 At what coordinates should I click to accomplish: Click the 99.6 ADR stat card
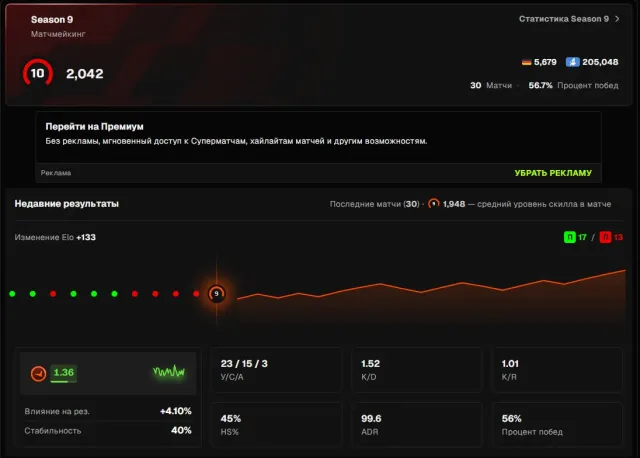[x=417, y=425]
